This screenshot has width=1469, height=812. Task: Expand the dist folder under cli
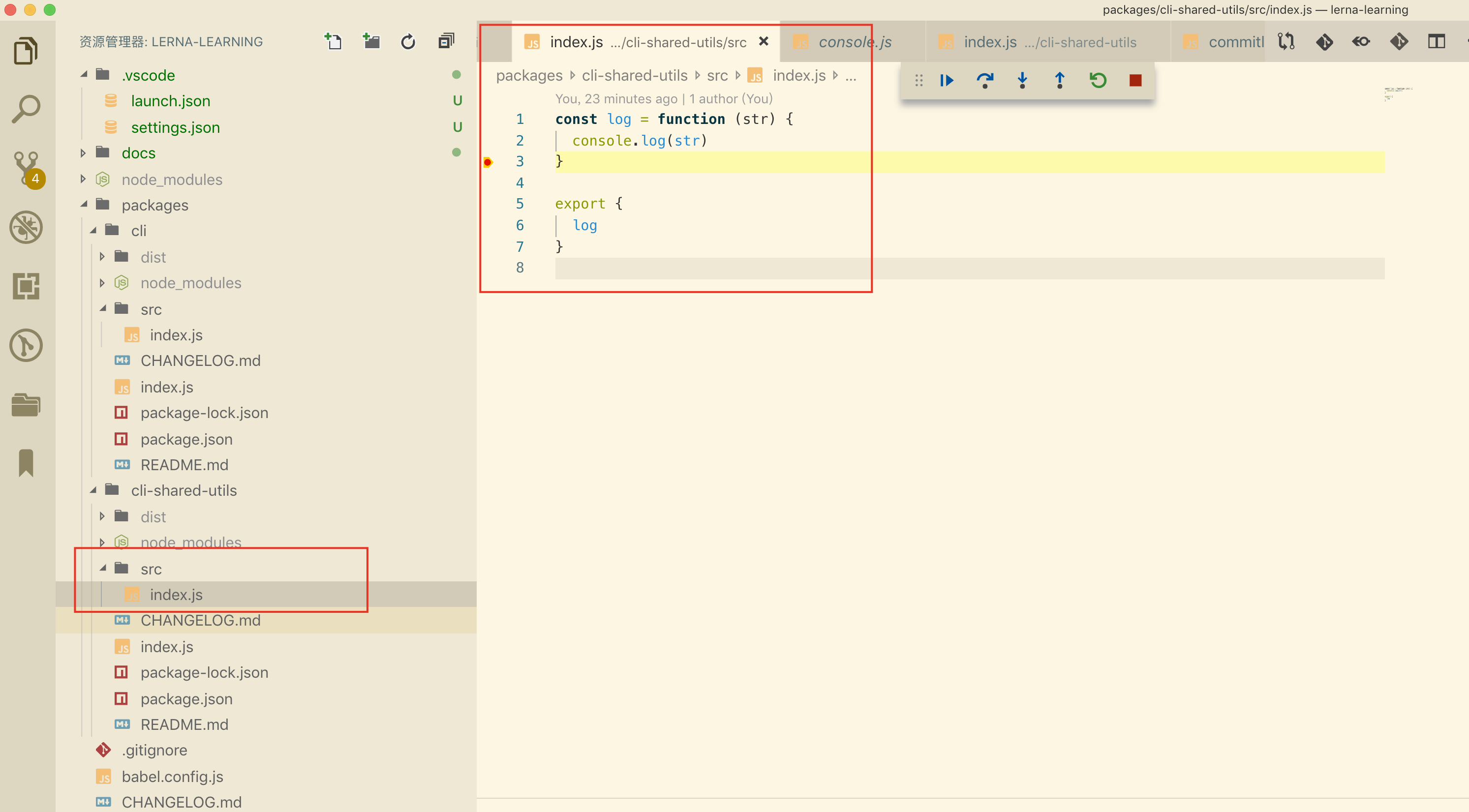pos(153,257)
